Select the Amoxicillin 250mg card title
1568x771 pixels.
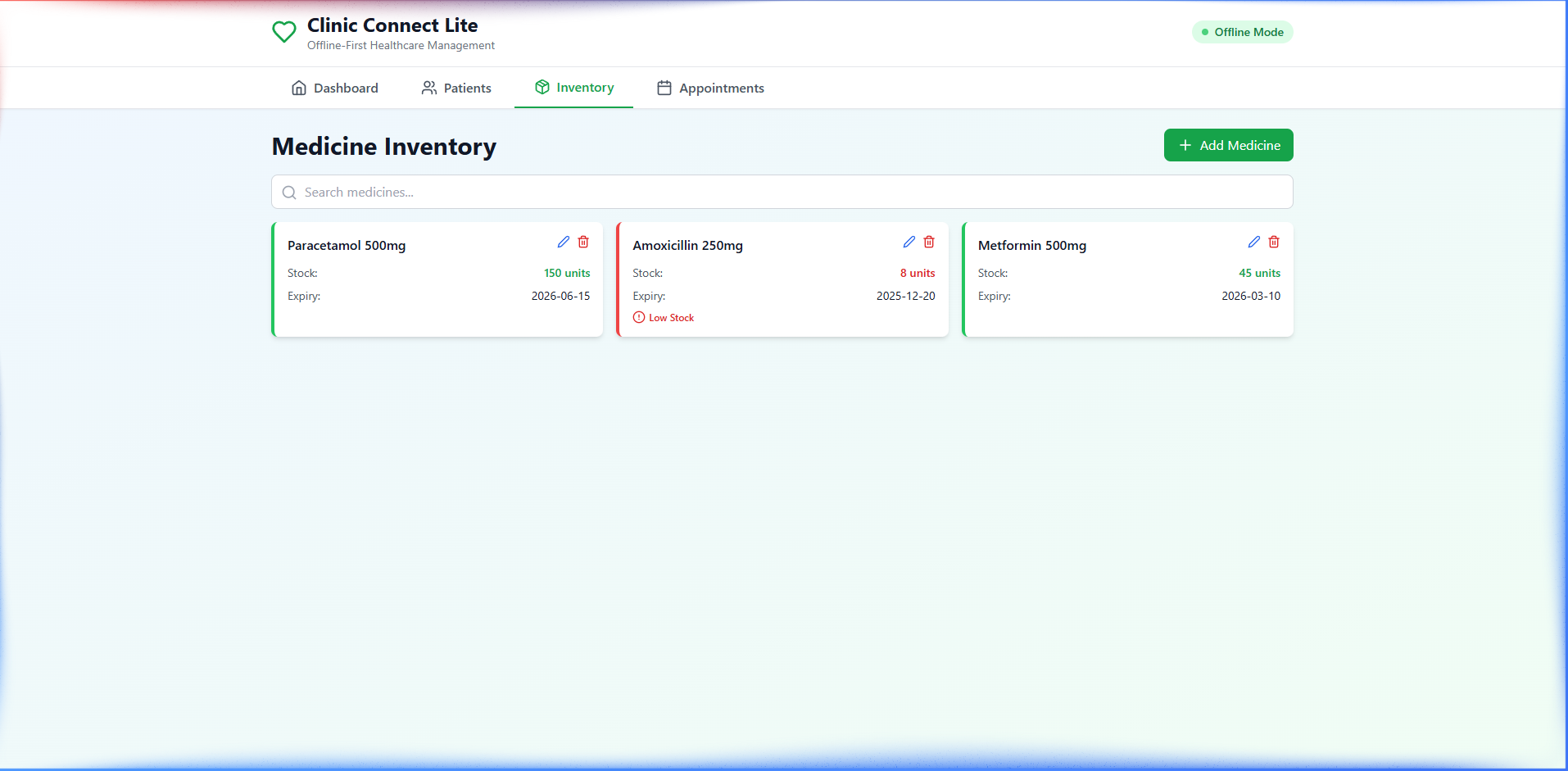point(688,246)
